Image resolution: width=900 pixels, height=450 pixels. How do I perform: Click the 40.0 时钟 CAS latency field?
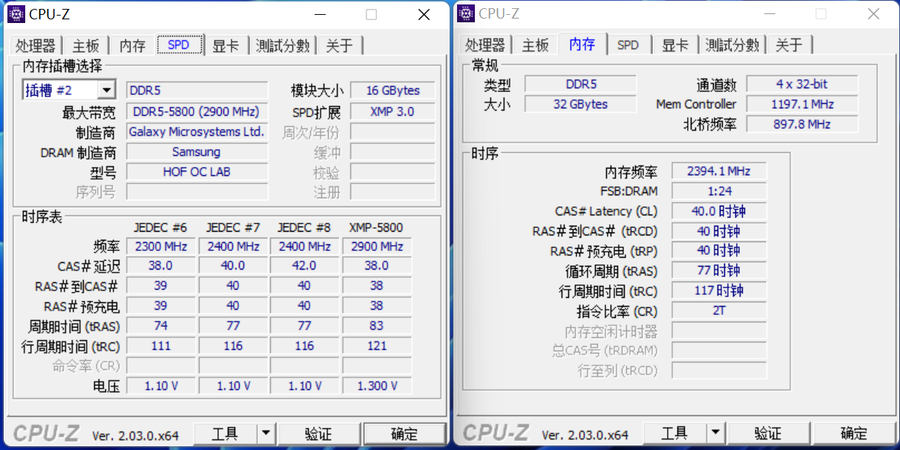click(719, 211)
